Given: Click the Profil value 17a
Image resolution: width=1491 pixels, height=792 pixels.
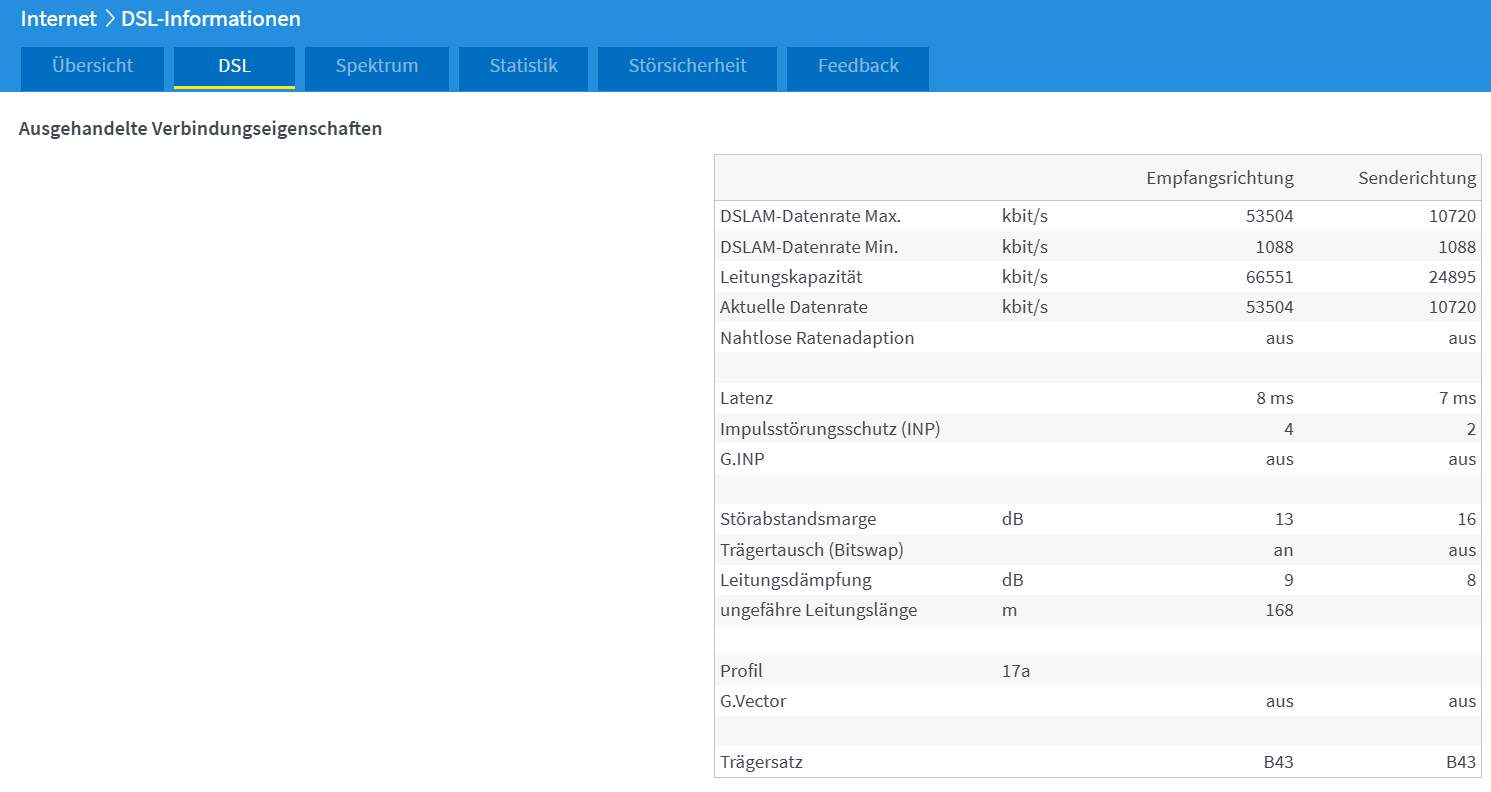Looking at the screenshot, I should pyautogui.click(x=1016, y=670).
